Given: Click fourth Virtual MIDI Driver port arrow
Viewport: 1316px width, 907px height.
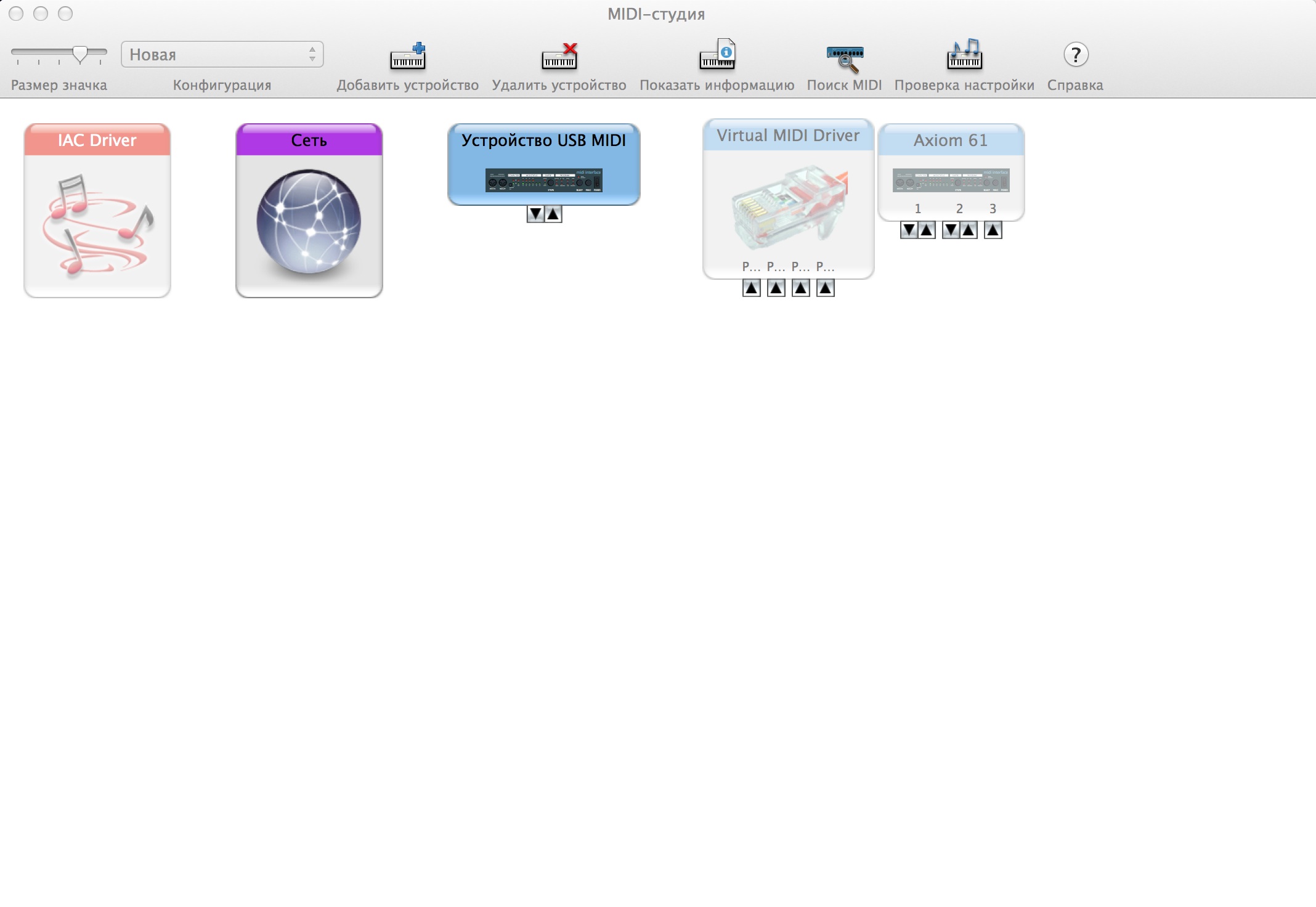Looking at the screenshot, I should [826, 288].
